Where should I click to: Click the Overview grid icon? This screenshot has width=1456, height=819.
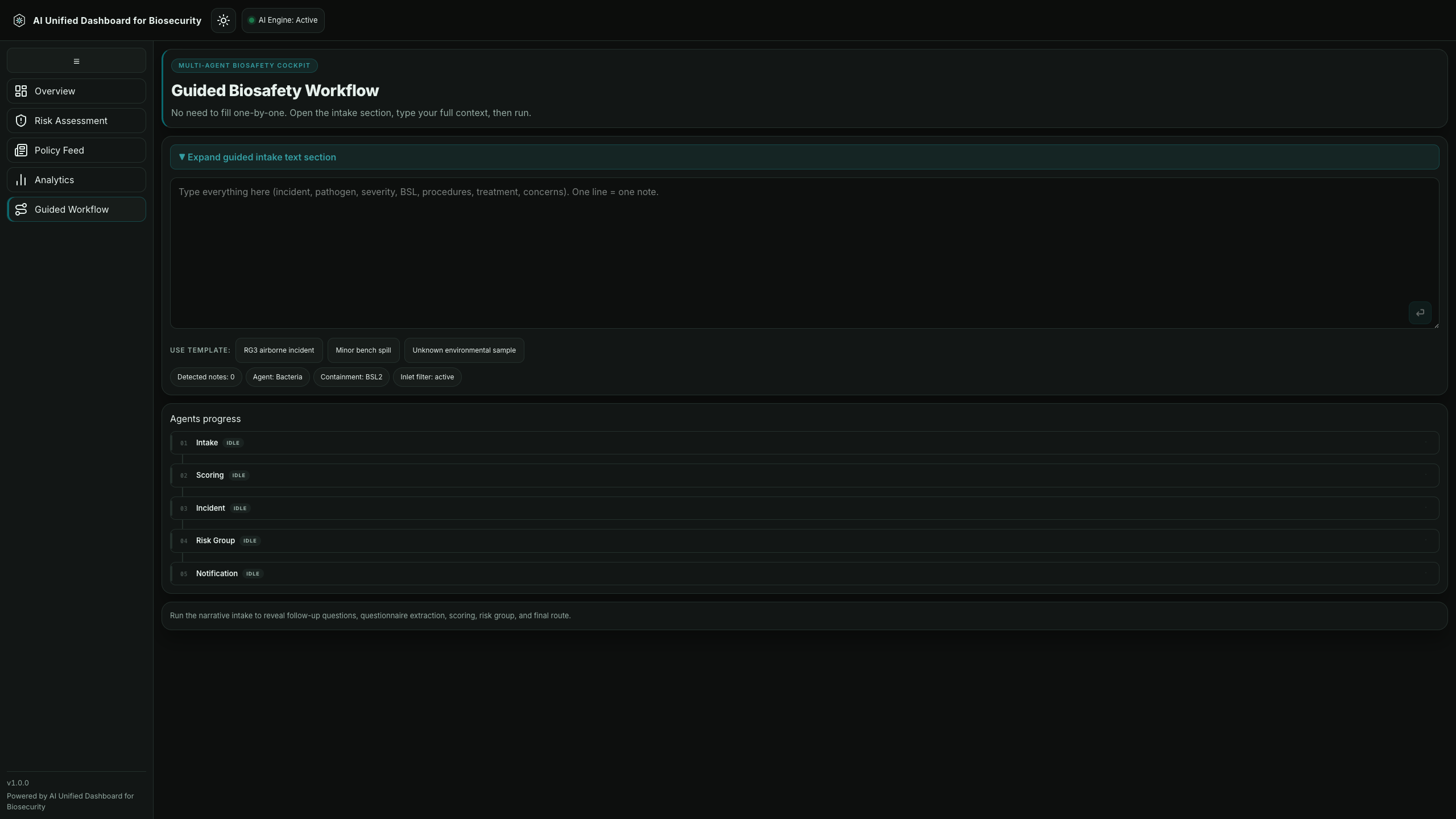21,91
